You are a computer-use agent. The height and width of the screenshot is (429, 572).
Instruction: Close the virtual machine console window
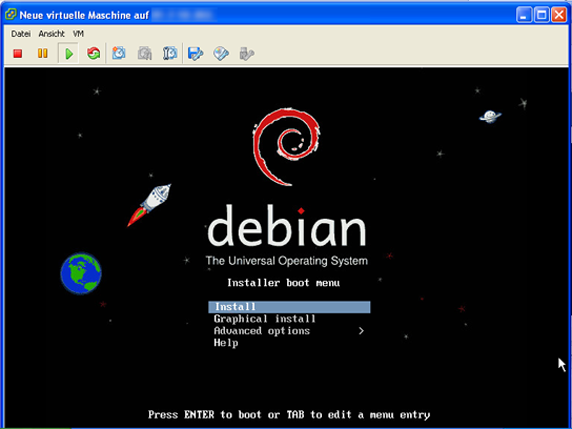click(559, 15)
